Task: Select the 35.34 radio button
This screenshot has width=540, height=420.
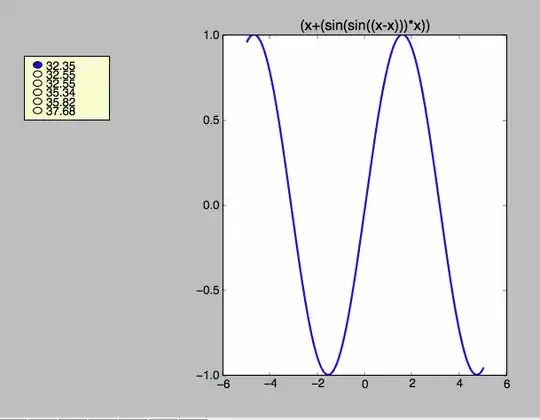Action: coord(38,92)
